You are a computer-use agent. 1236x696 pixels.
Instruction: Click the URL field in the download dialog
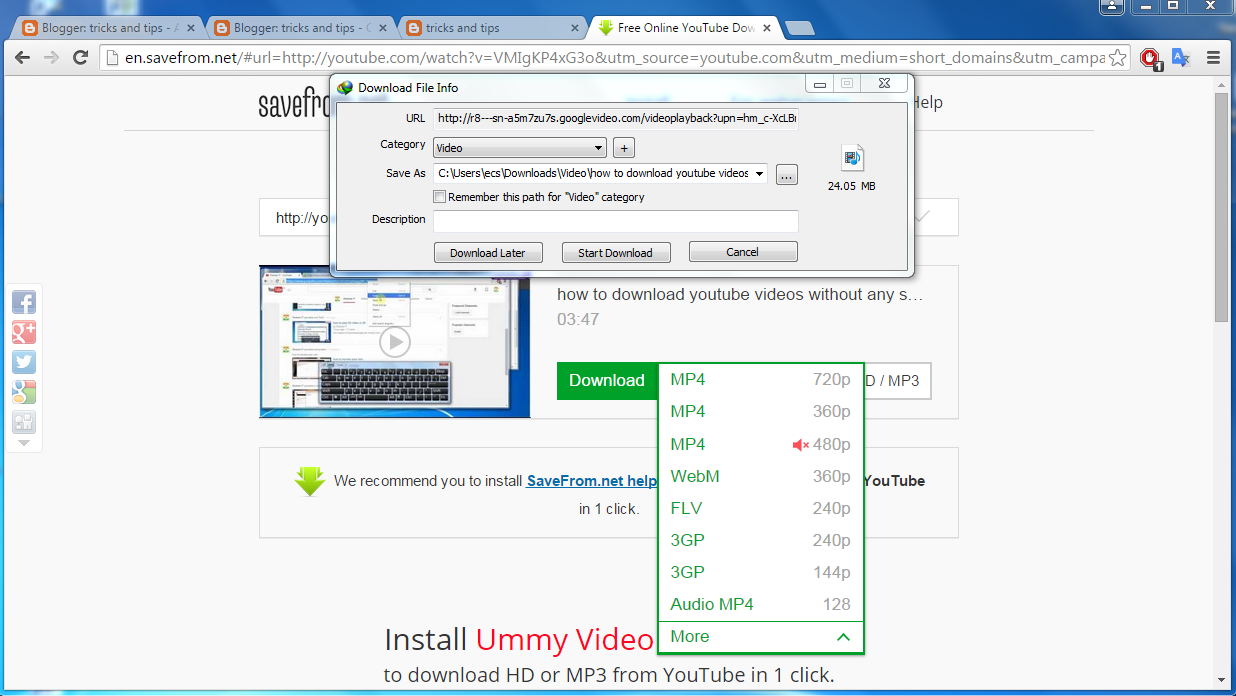(616, 119)
